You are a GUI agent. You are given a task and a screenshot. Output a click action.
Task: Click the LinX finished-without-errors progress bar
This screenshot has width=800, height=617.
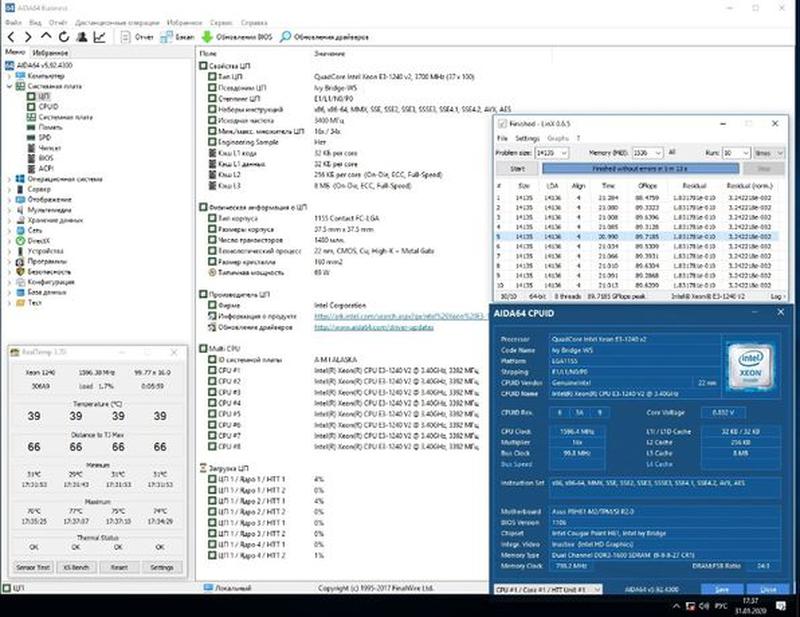pos(640,168)
